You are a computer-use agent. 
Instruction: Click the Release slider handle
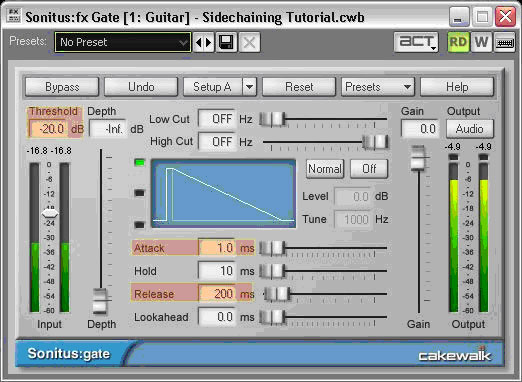pyautogui.click(x=277, y=294)
